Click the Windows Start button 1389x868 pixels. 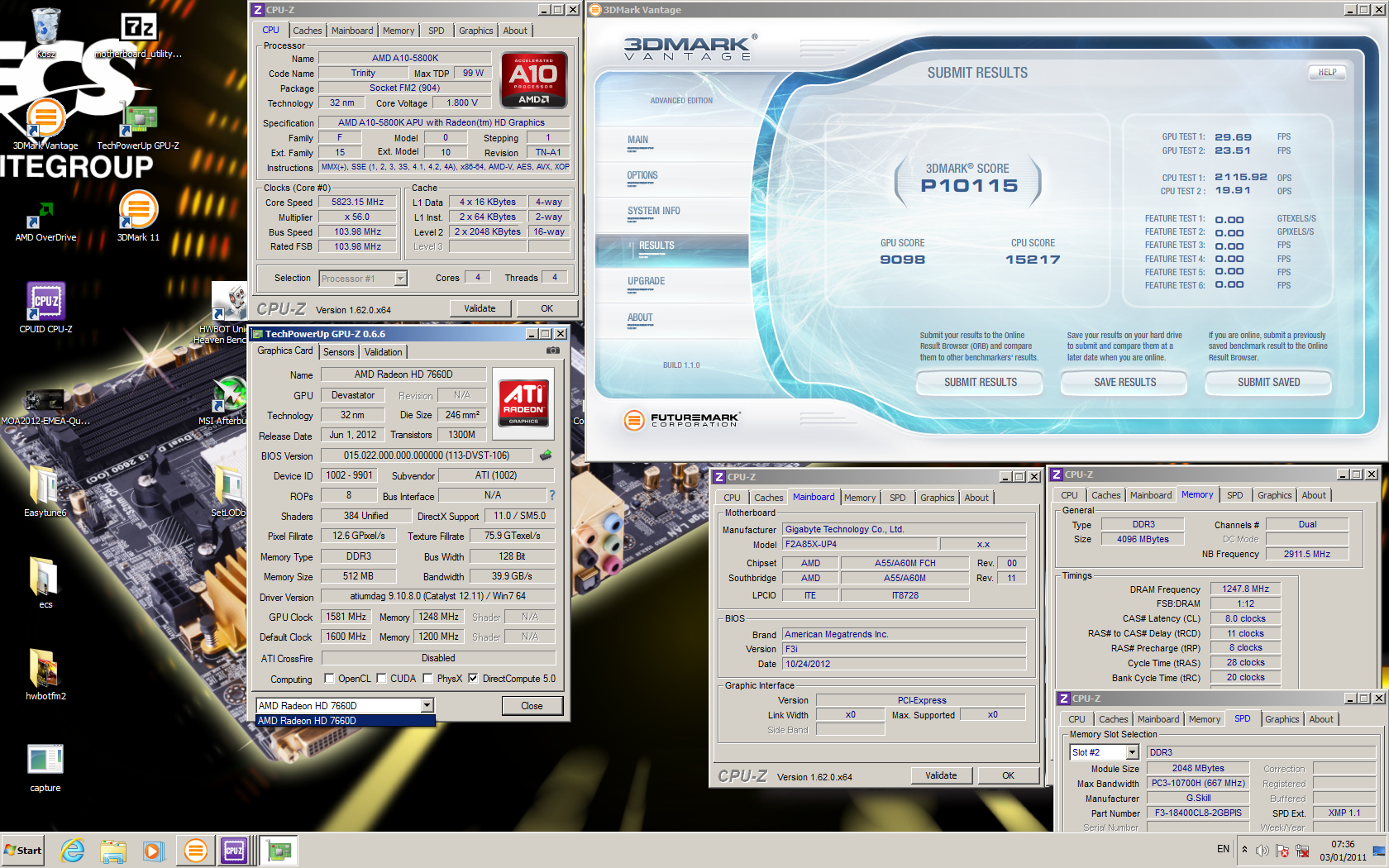(x=23, y=851)
